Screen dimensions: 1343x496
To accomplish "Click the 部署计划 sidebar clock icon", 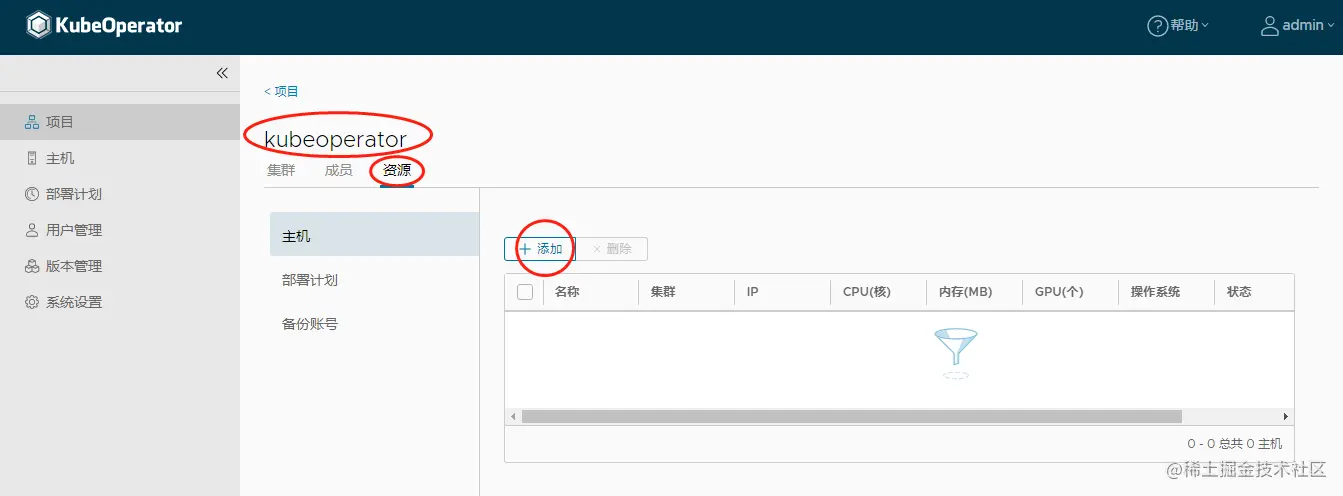I will [x=32, y=194].
